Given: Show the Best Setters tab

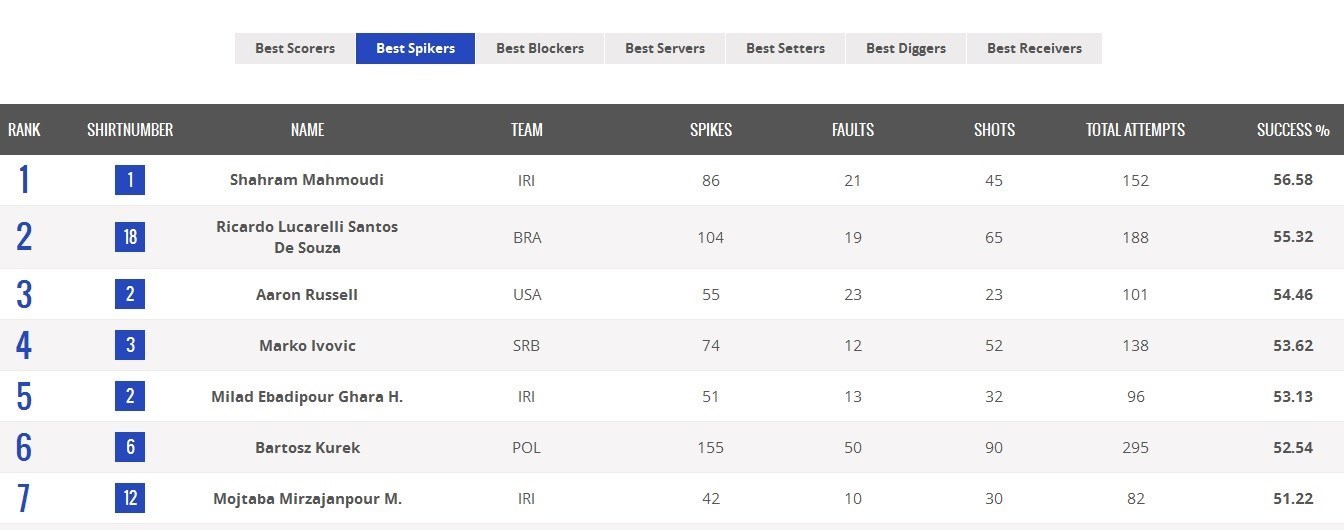Looking at the screenshot, I should (x=786, y=48).
